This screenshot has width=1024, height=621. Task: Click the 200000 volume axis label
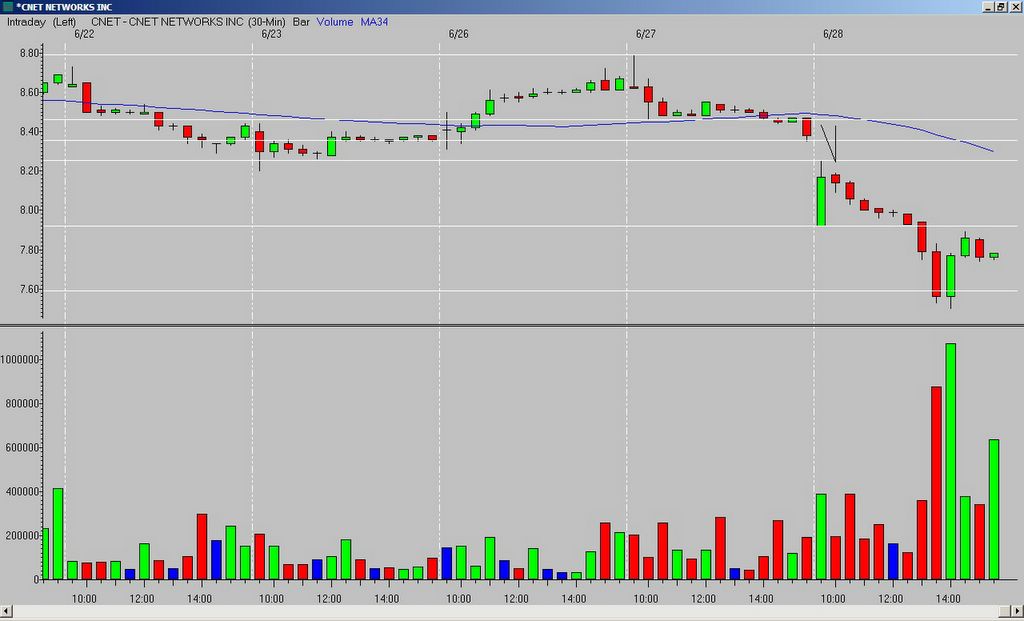pyautogui.click(x=23, y=536)
